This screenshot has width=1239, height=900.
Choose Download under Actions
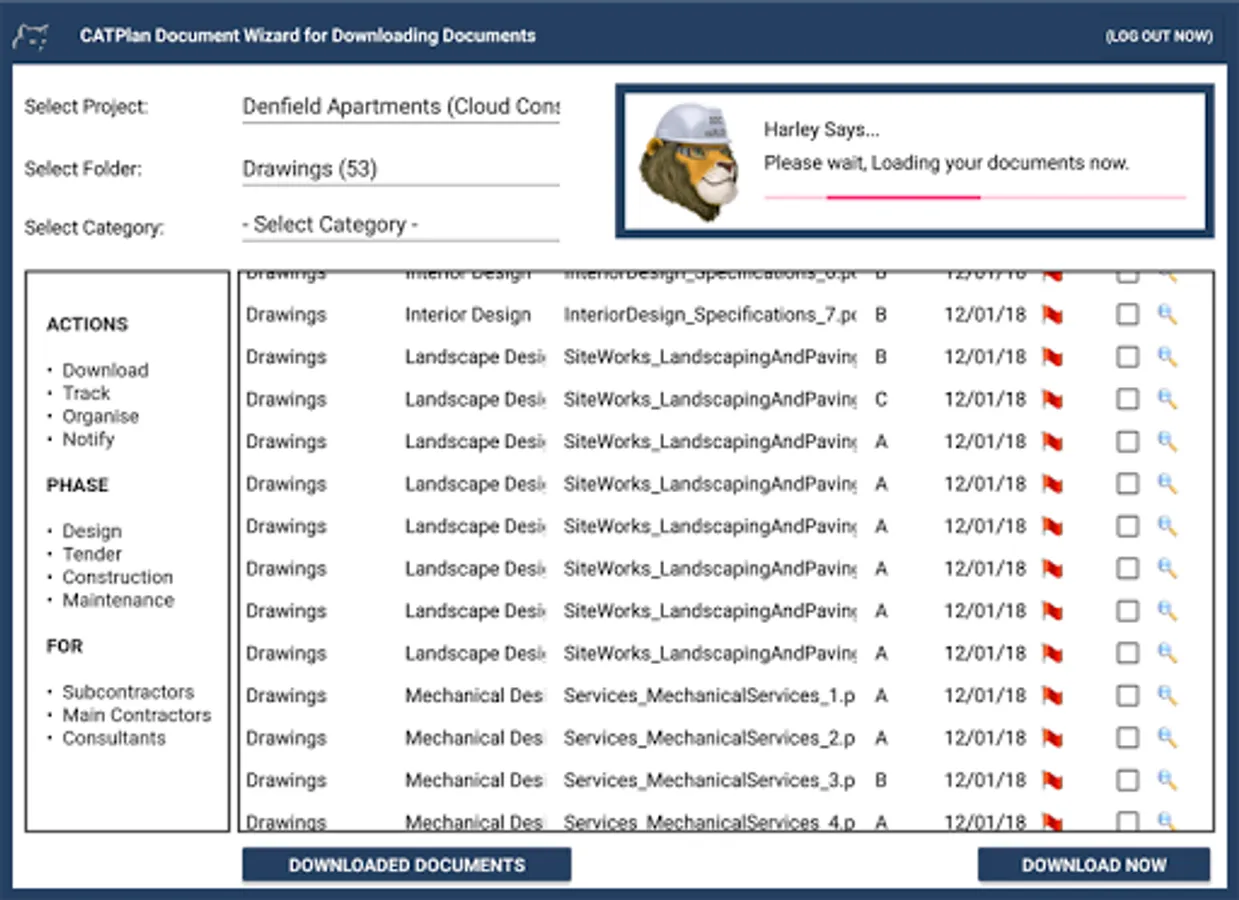(x=105, y=370)
